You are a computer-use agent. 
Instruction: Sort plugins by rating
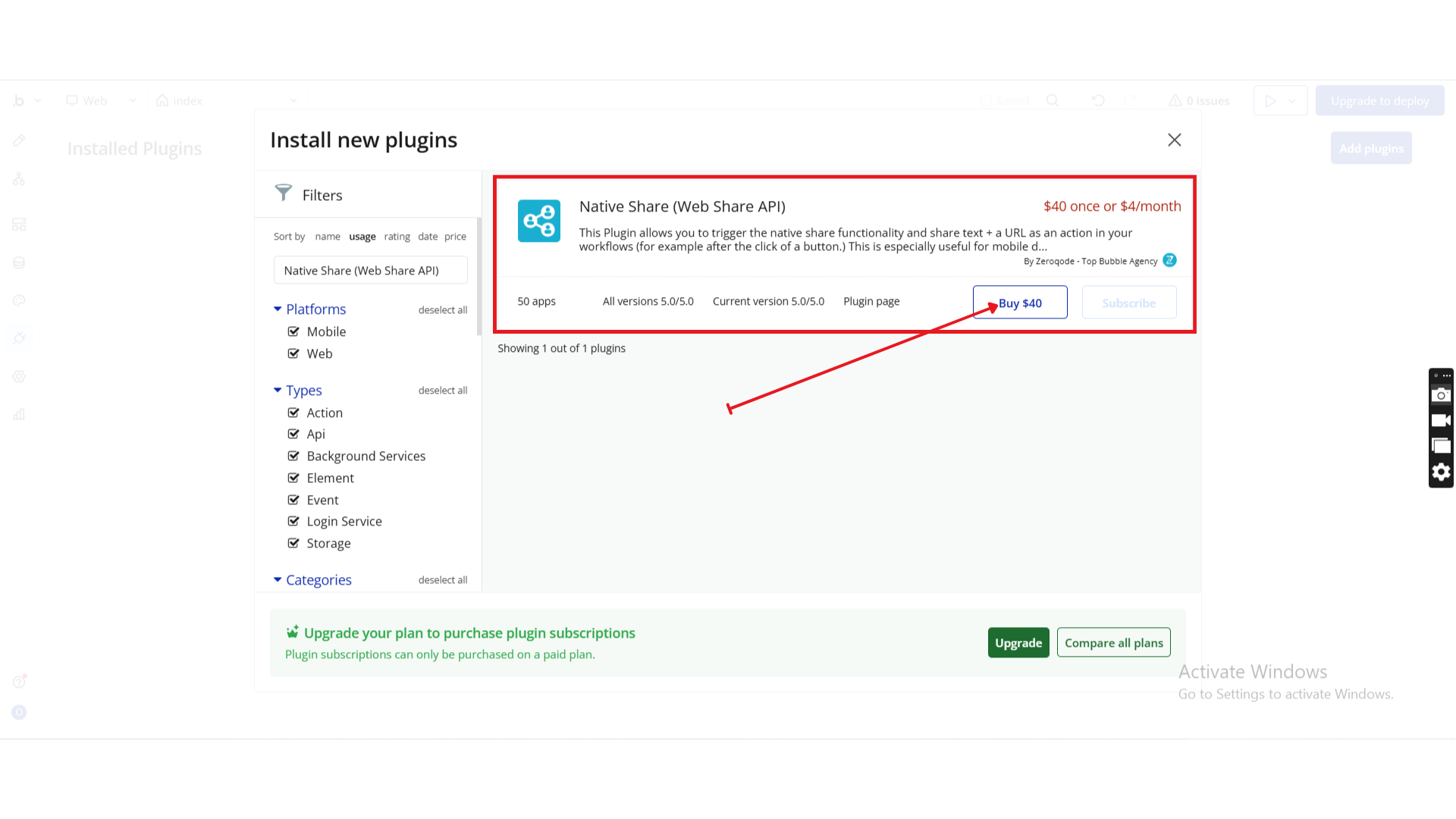(x=397, y=237)
